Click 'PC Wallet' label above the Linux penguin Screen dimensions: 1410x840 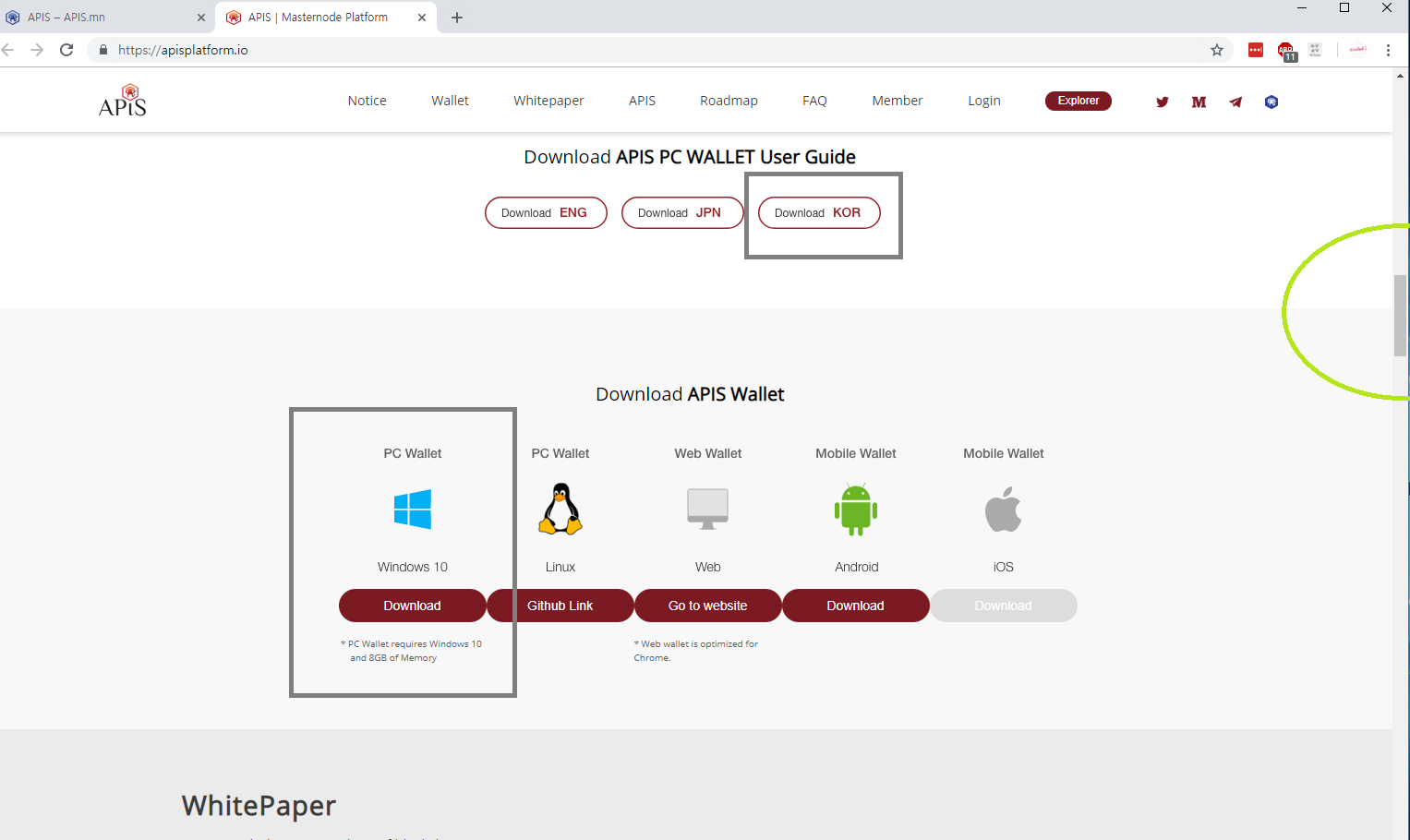point(560,453)
